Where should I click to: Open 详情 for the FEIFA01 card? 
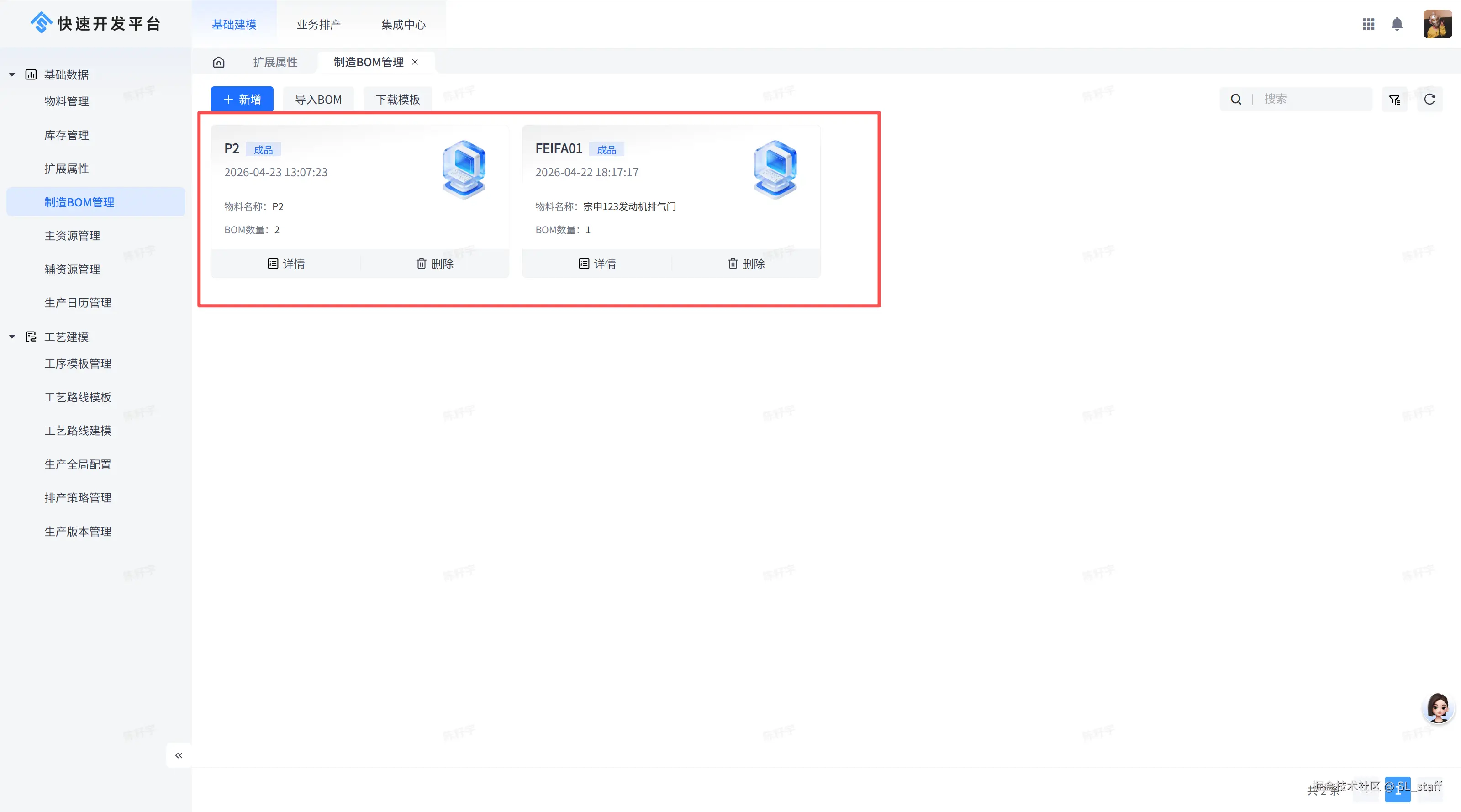597,264
